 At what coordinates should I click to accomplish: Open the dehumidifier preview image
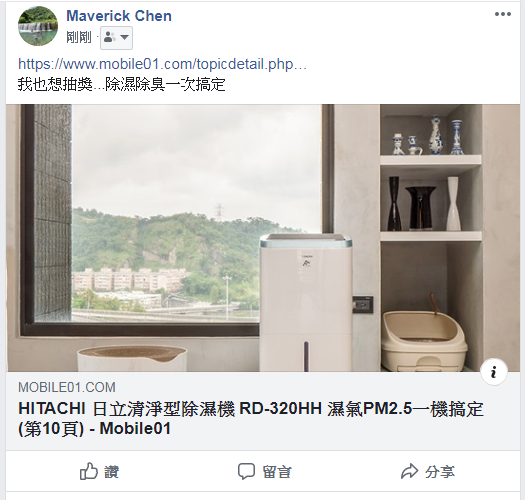pyautogui.click(x=263, y=238)
